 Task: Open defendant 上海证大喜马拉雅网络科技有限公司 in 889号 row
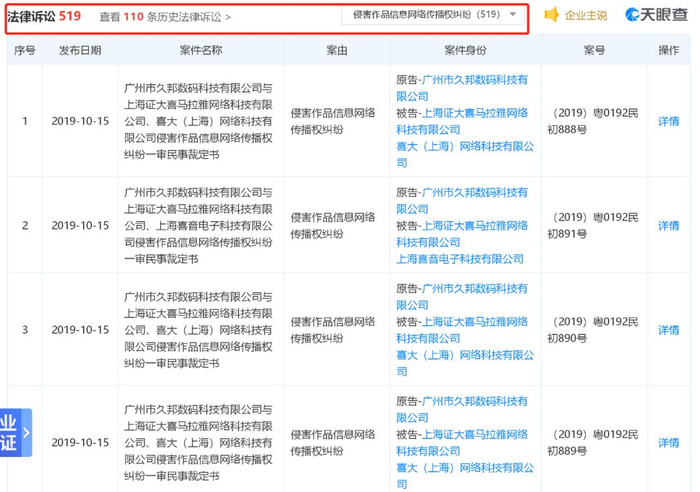[462, 442]
